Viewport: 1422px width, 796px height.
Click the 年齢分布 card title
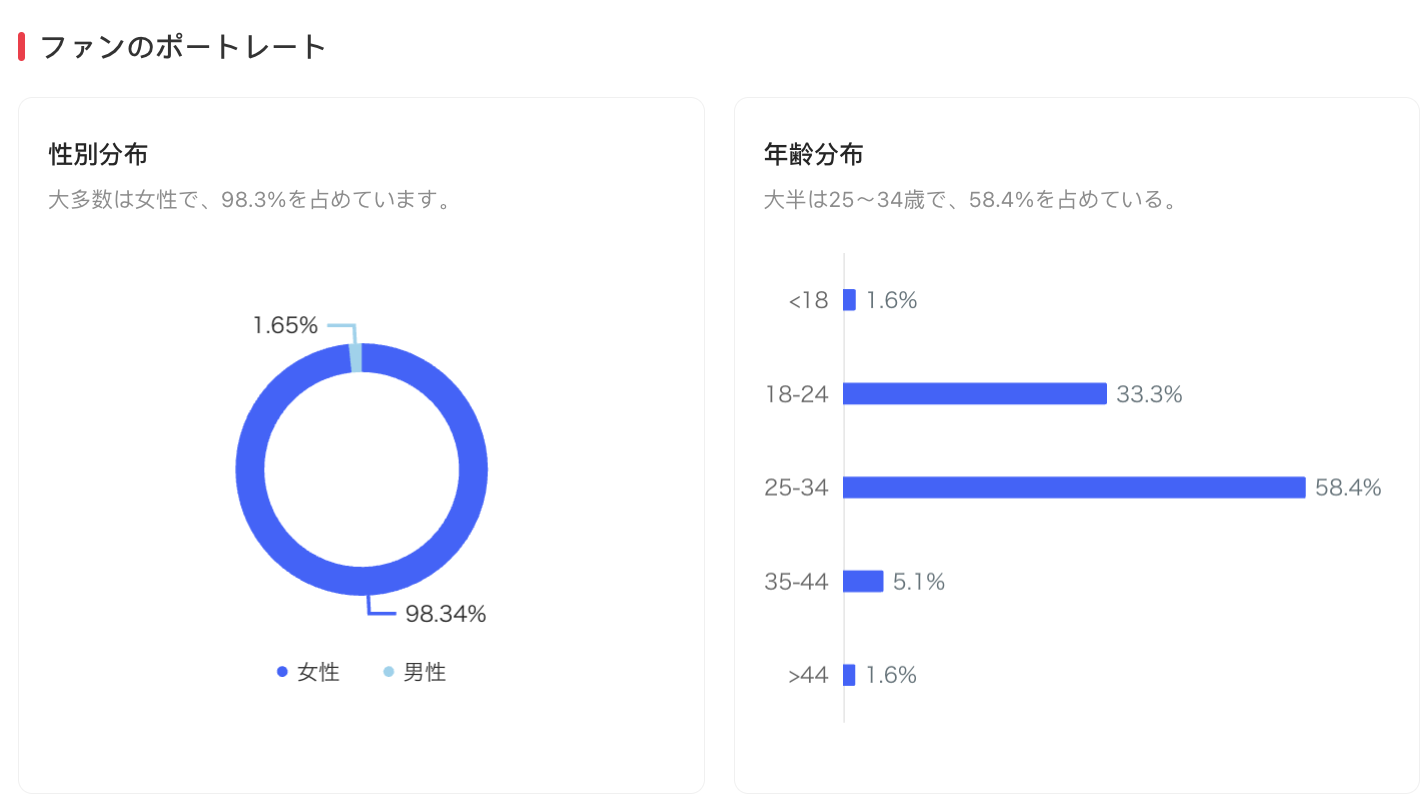(x=813, y=155)
